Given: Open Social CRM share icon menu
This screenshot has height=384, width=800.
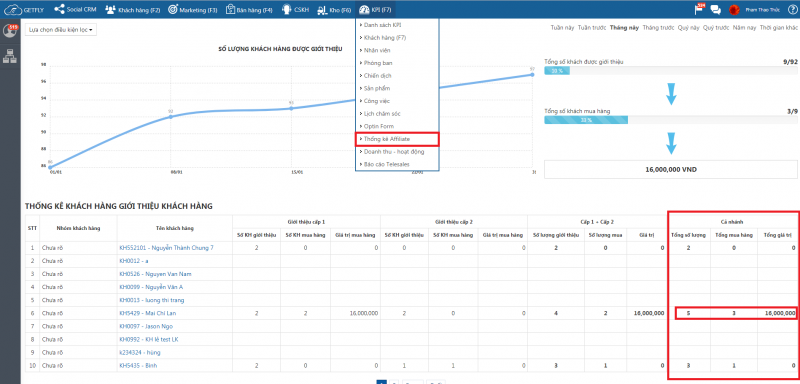Looking at the screenshot, I should click(59, 9).
